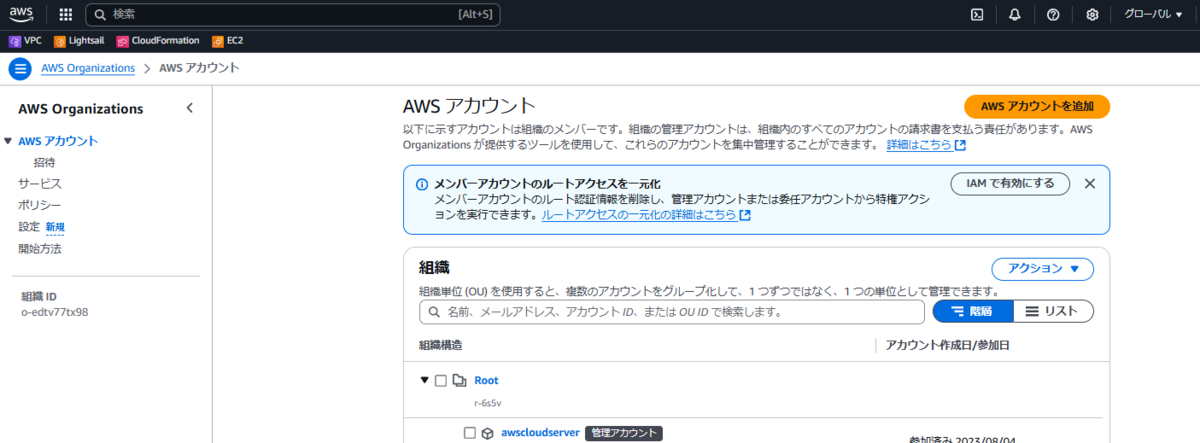Click IAM で有効にする button
The height and width of the screenshot is (443, 1200).
[x=1010, y=183]
